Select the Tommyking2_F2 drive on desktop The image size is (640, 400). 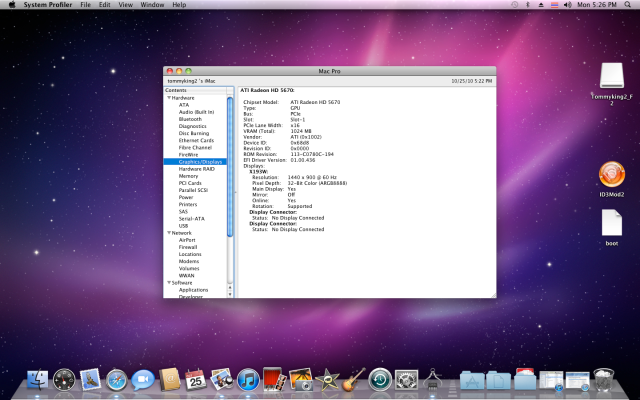tap(612, 76)
